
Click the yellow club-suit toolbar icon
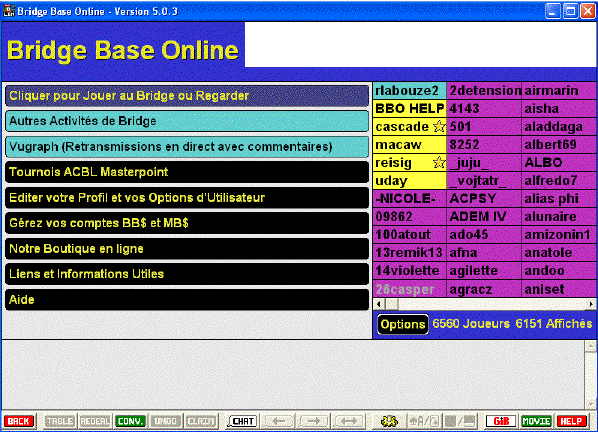click(389, 421)
